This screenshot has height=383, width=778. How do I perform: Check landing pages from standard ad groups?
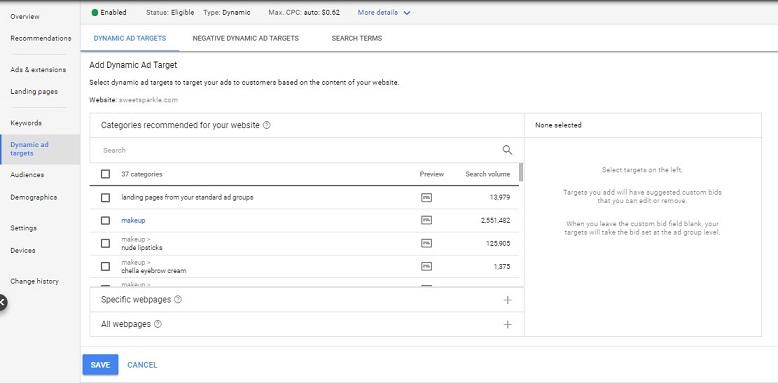(x=105, y=197)
